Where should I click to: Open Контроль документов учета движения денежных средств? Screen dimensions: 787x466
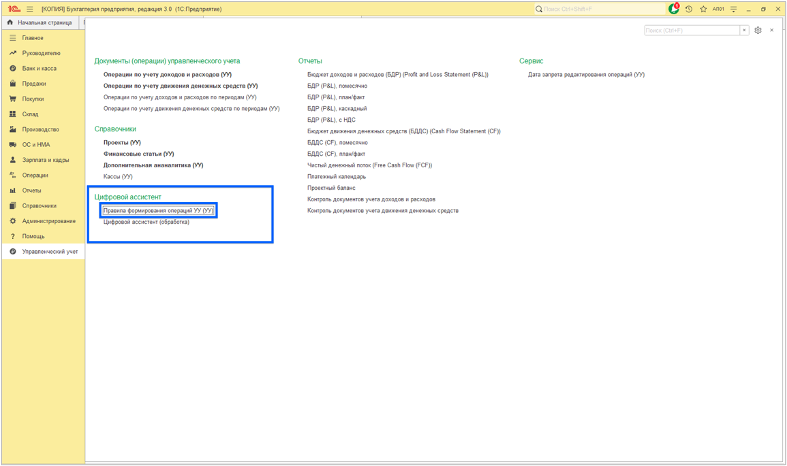tap(383, 210)
